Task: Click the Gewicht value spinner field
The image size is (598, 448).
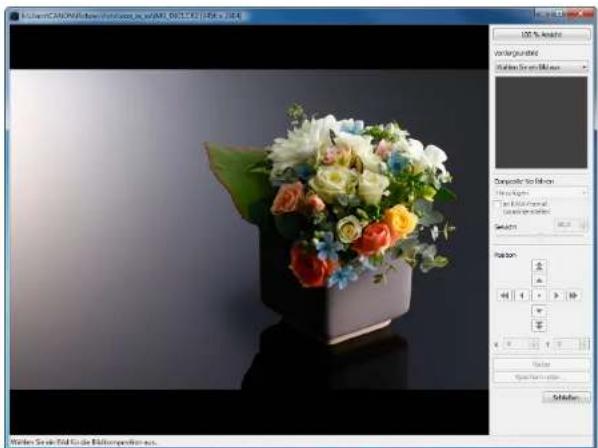Action: point(571,225)
